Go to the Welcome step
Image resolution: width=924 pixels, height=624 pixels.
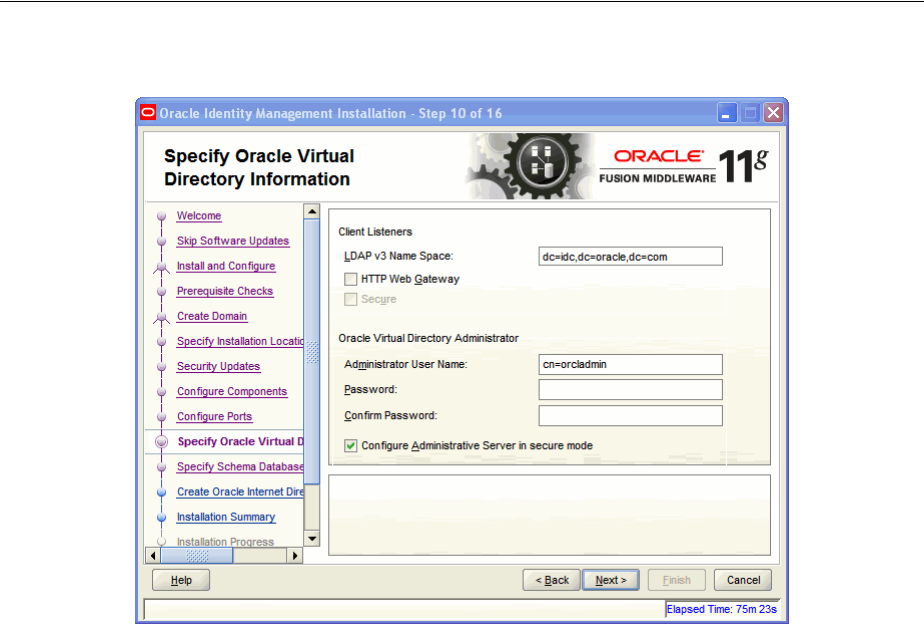click(199, 216)
